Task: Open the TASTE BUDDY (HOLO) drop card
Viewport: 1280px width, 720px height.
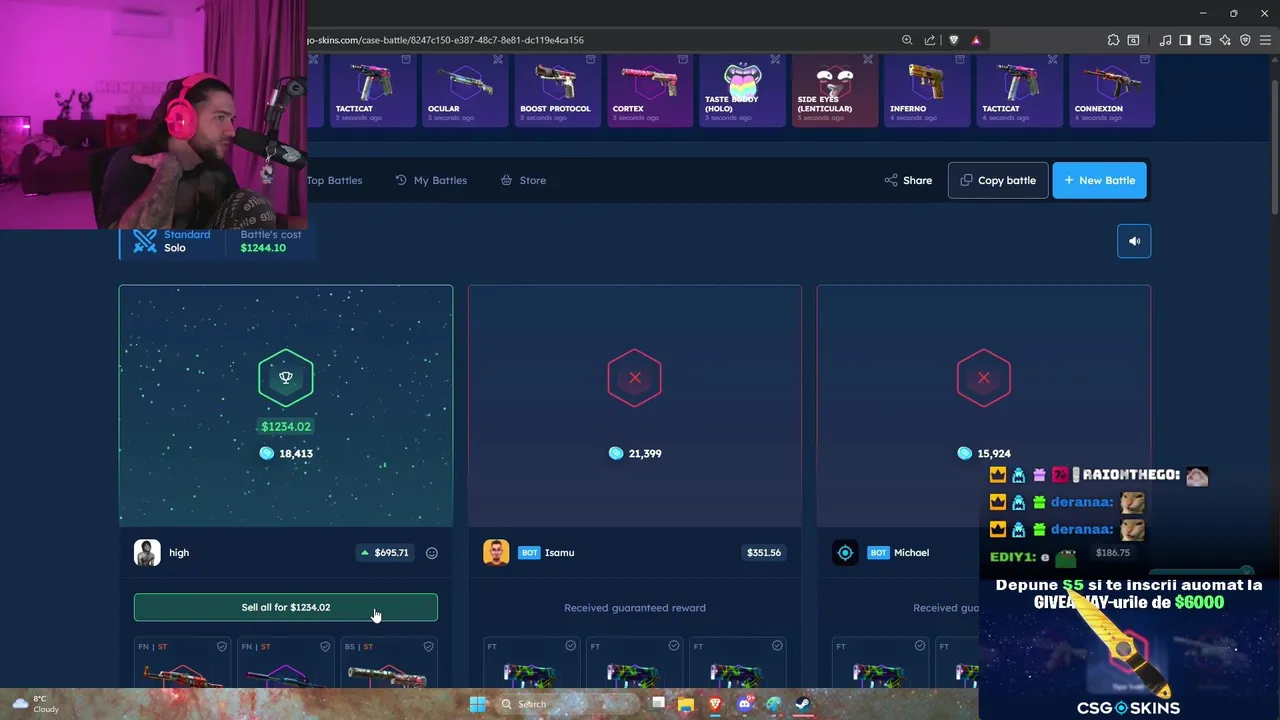Action: pyautogui.click(x=741, y=91)
